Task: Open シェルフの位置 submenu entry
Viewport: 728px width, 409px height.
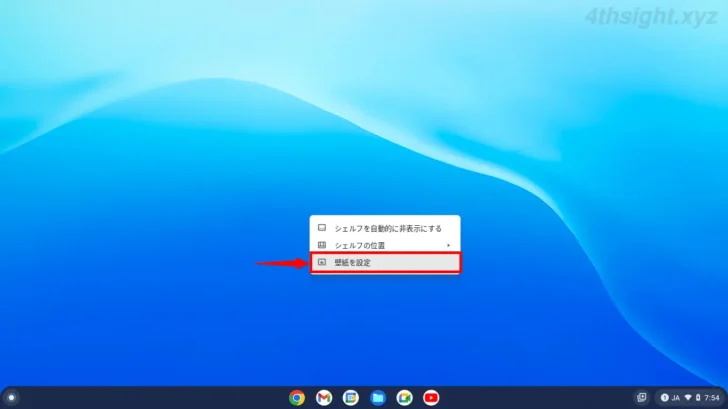Action: 385,245
